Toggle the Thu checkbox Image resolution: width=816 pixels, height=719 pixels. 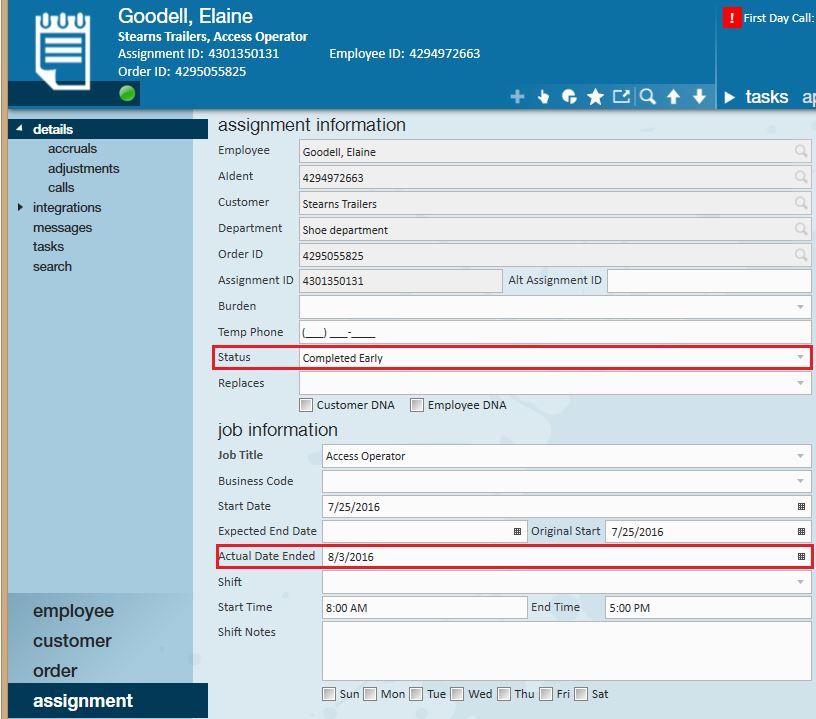tap(504, 694)
